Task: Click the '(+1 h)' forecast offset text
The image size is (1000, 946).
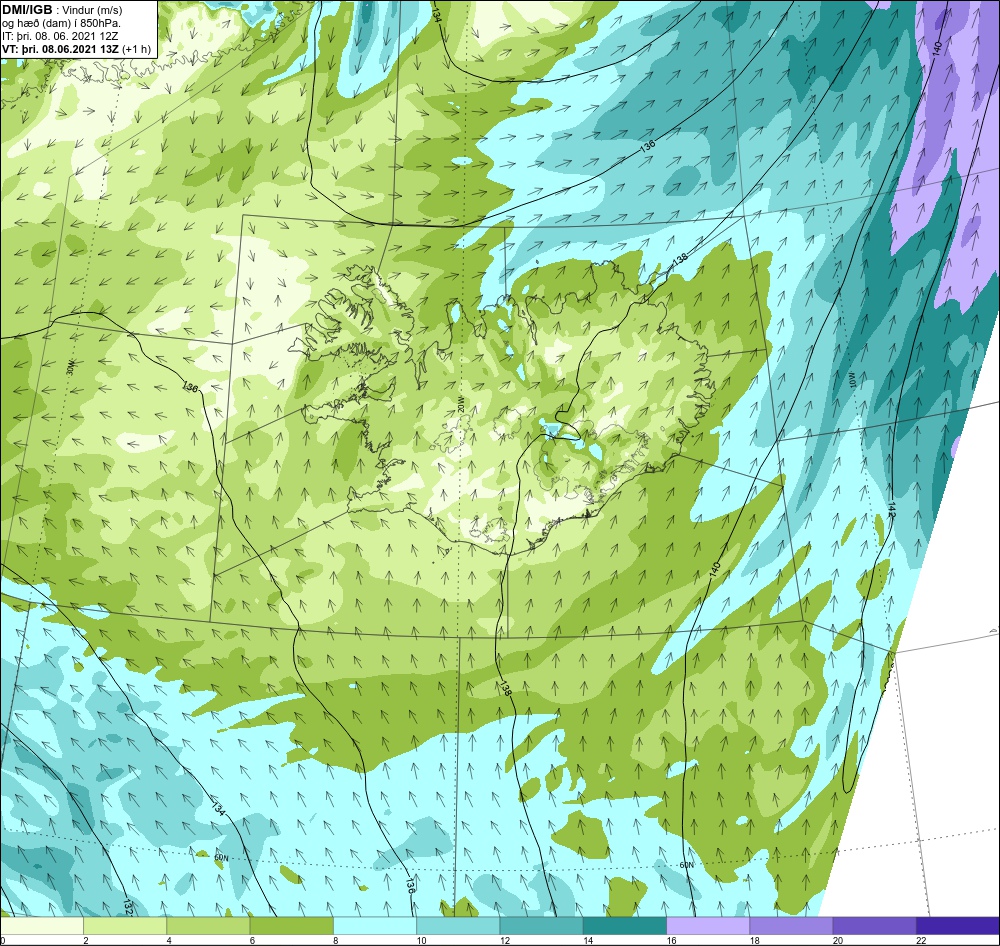Action: tap(136, 49)
